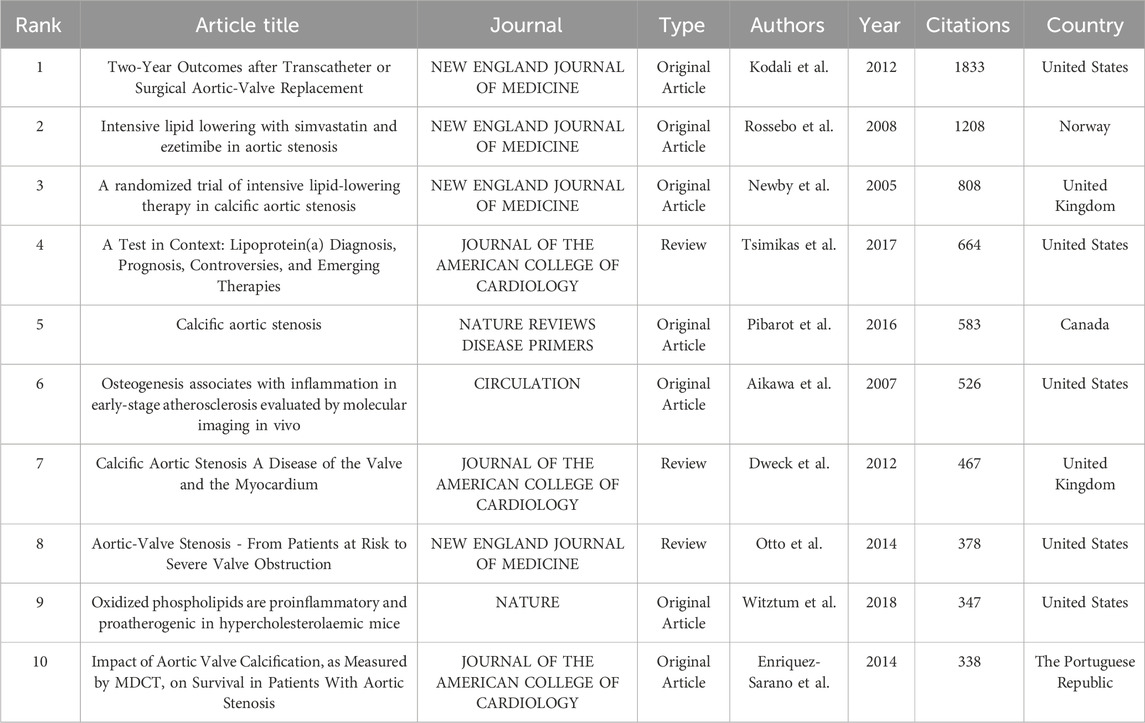Click the Type column header
Viewport: 1145px width, 723px height.
[x=682, y=26]
